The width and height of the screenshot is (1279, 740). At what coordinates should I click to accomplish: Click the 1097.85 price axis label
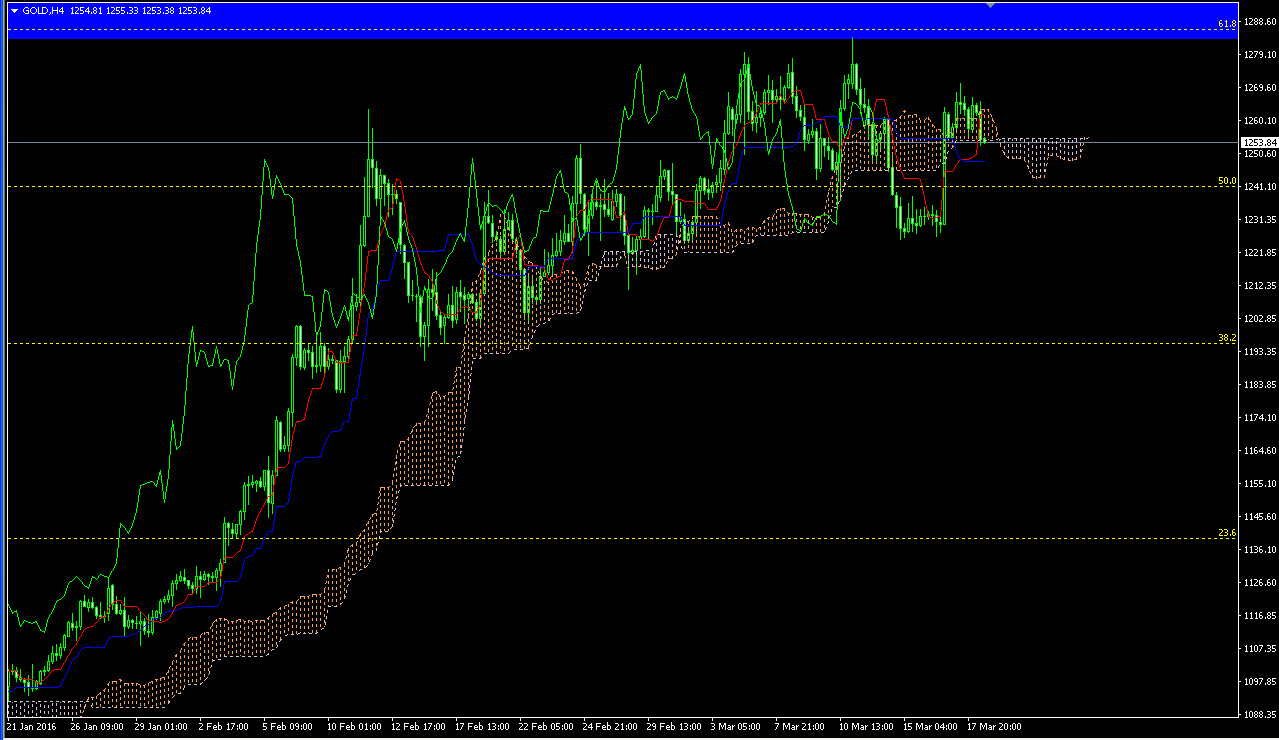[x=1260, y=682]
